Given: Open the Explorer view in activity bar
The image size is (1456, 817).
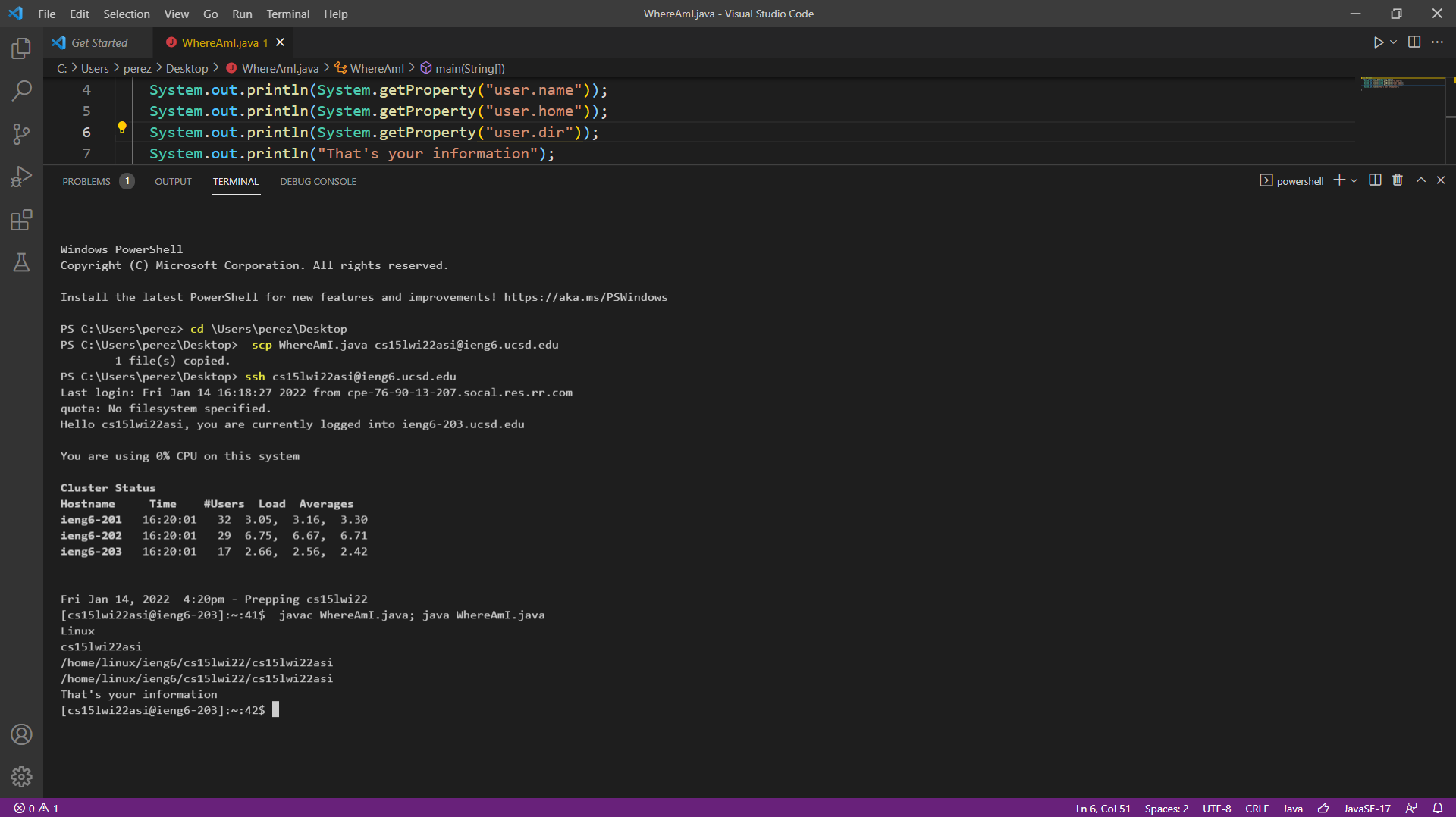Looking at the screenshot, I should (21, 49).
